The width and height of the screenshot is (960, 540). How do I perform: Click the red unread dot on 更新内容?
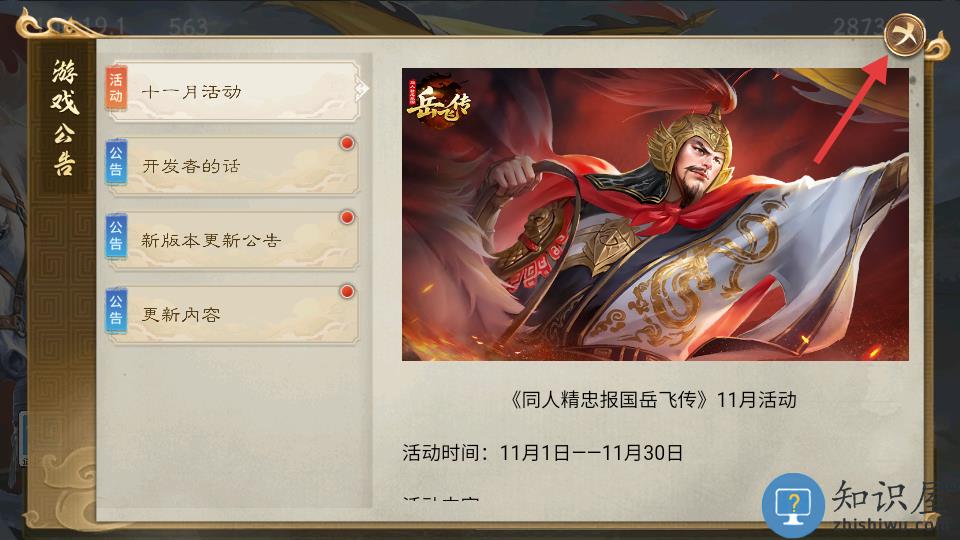(x=347, y=291)
